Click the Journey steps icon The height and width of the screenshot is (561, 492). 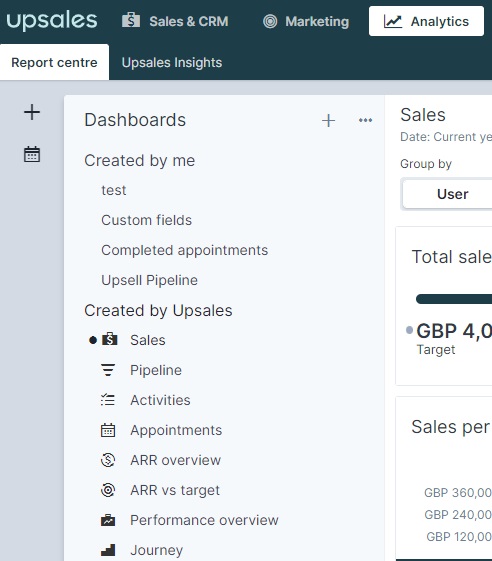tap(108, 550)
